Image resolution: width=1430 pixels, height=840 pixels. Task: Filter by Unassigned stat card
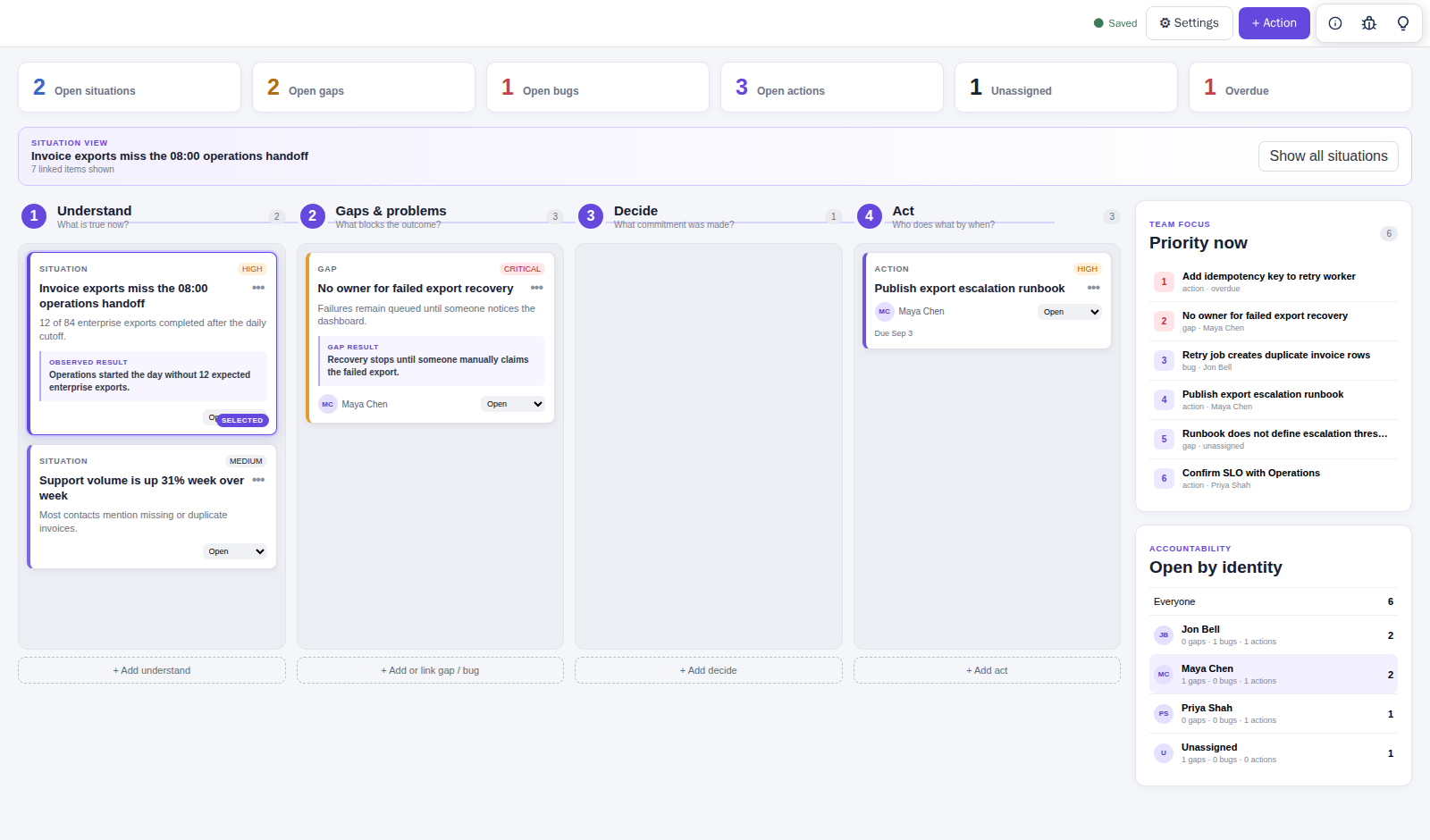tap(1066, 88)
